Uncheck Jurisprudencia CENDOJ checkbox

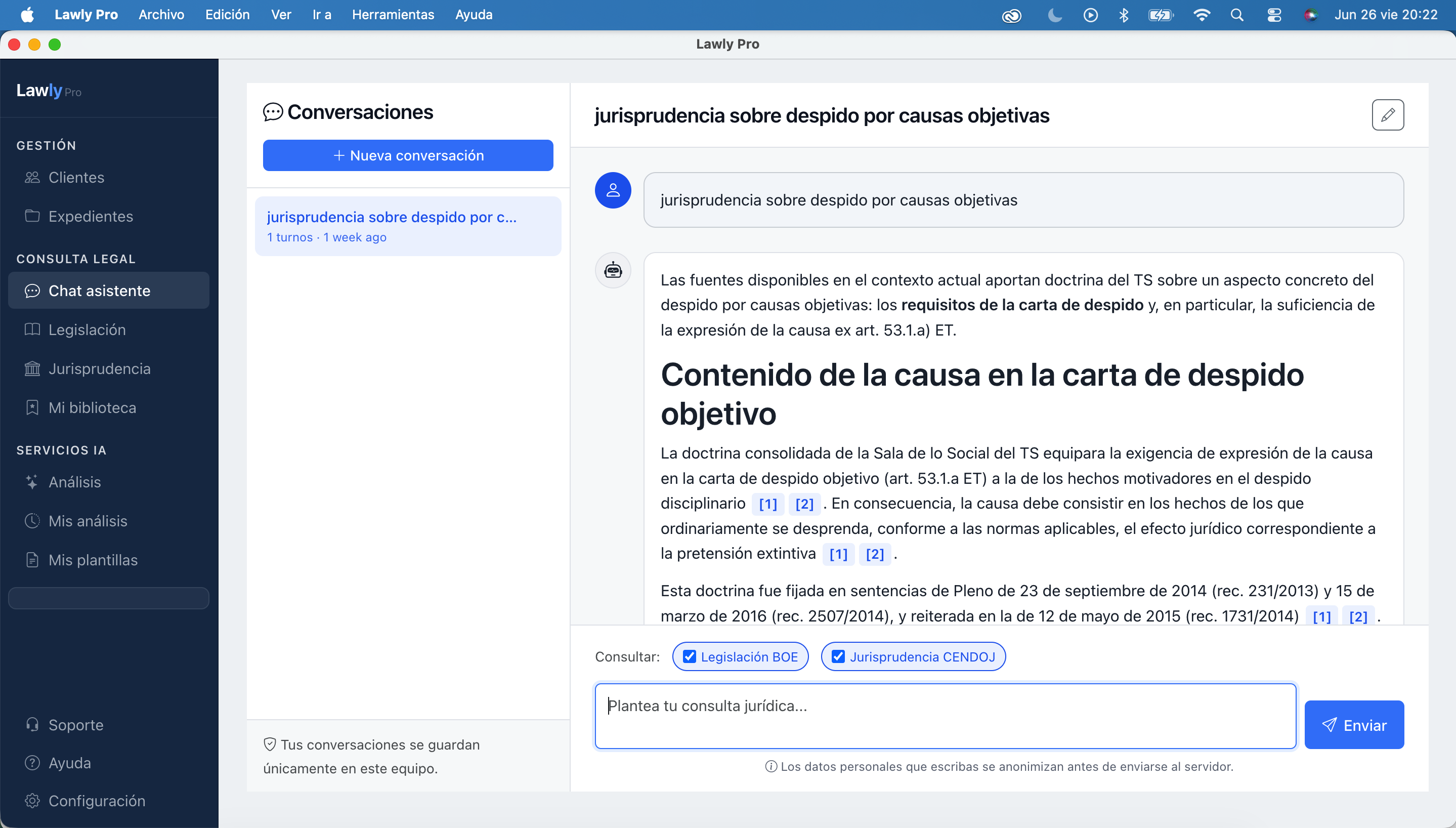[838, 657]
